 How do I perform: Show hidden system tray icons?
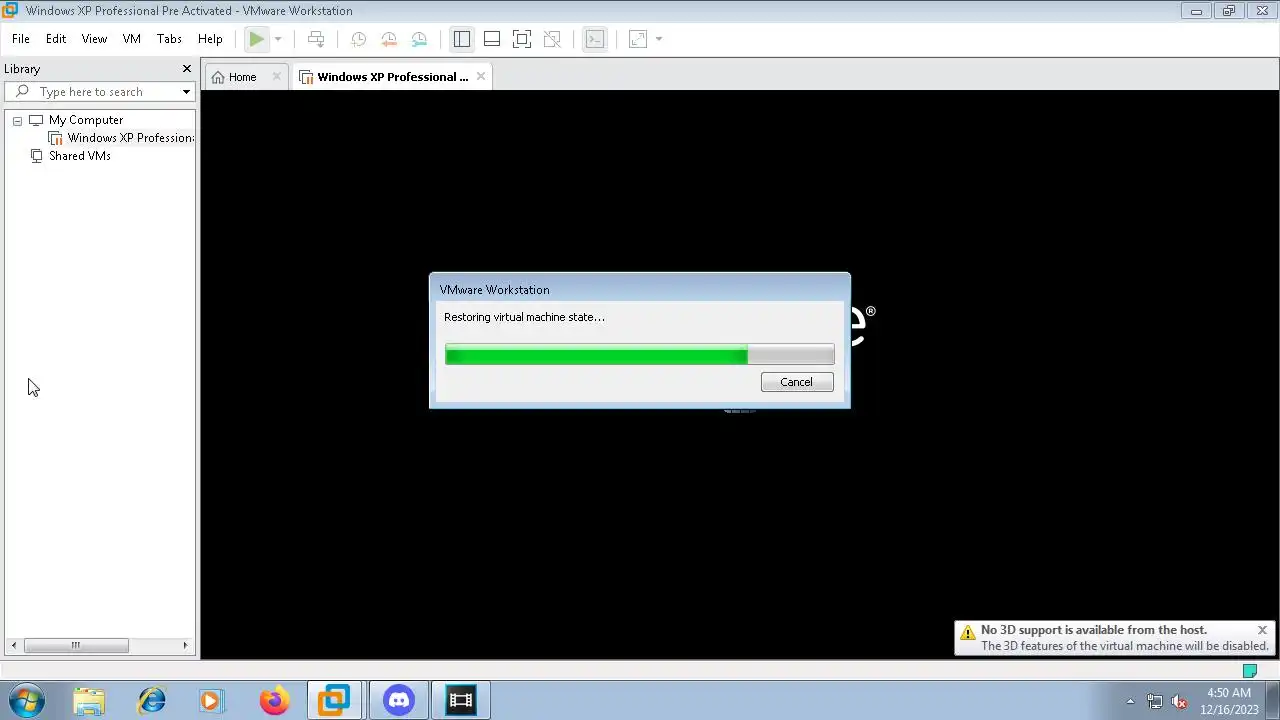[x=1130, y=702]
